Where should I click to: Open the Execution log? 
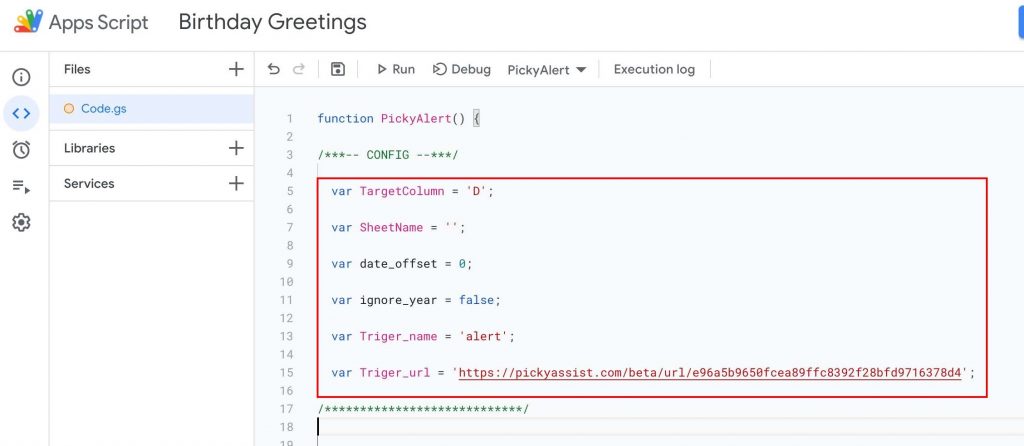click(654, 69)
